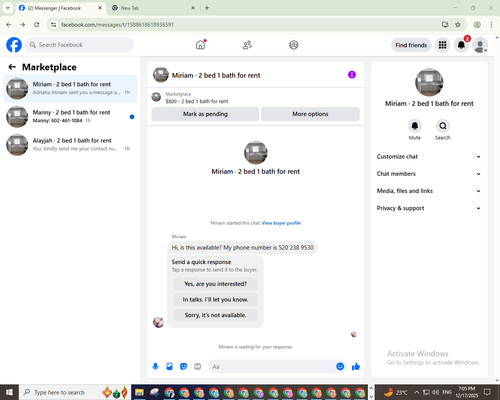The height and width of the screenshot is (400, 500).
Task: Open the Chrome profile icon in toolbar
Action: pyautogui.click(x=477, y=25)
